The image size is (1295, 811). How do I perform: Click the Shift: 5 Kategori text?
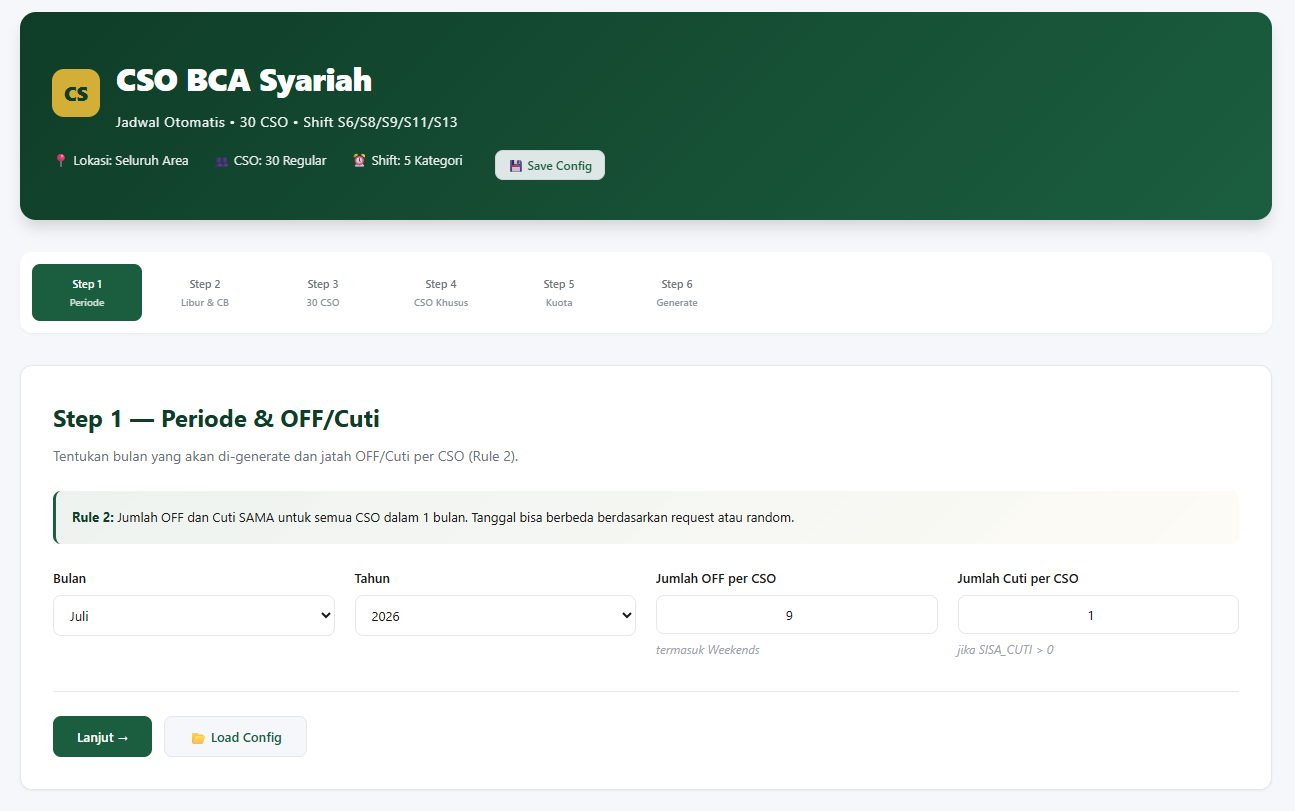click(417, 161)
